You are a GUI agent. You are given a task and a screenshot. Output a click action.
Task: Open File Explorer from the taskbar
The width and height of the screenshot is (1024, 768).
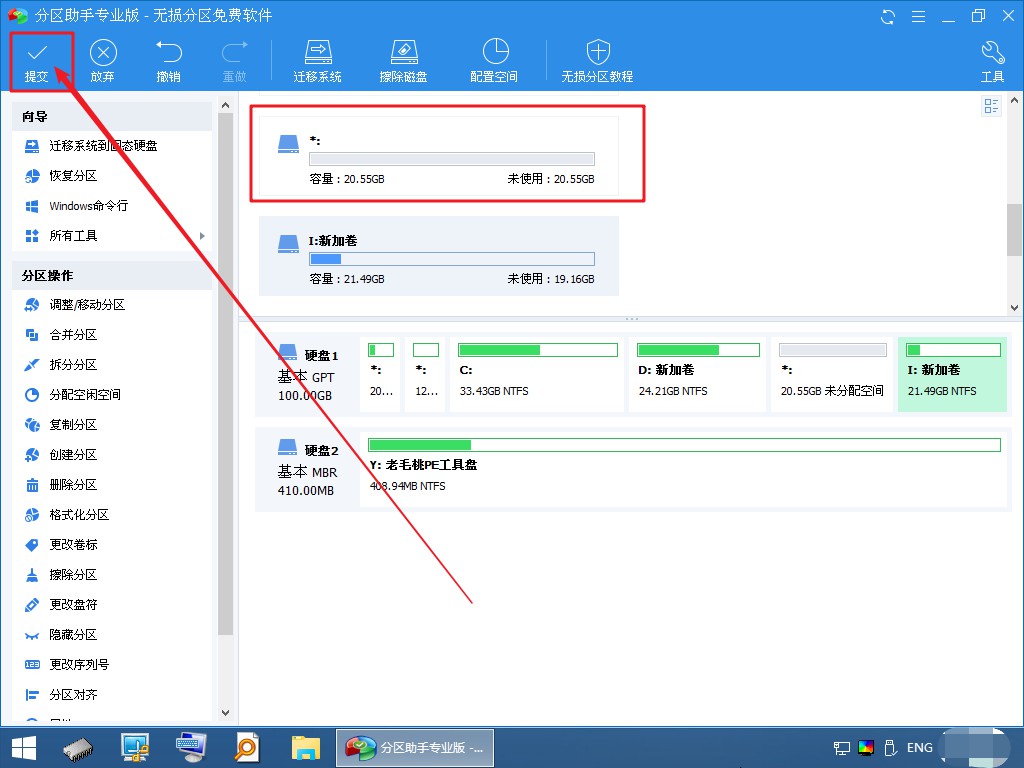tap(306, 748)
